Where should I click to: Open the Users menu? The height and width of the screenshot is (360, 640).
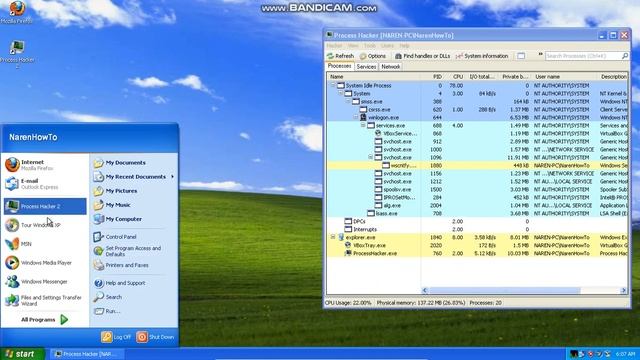click(387, 46)
